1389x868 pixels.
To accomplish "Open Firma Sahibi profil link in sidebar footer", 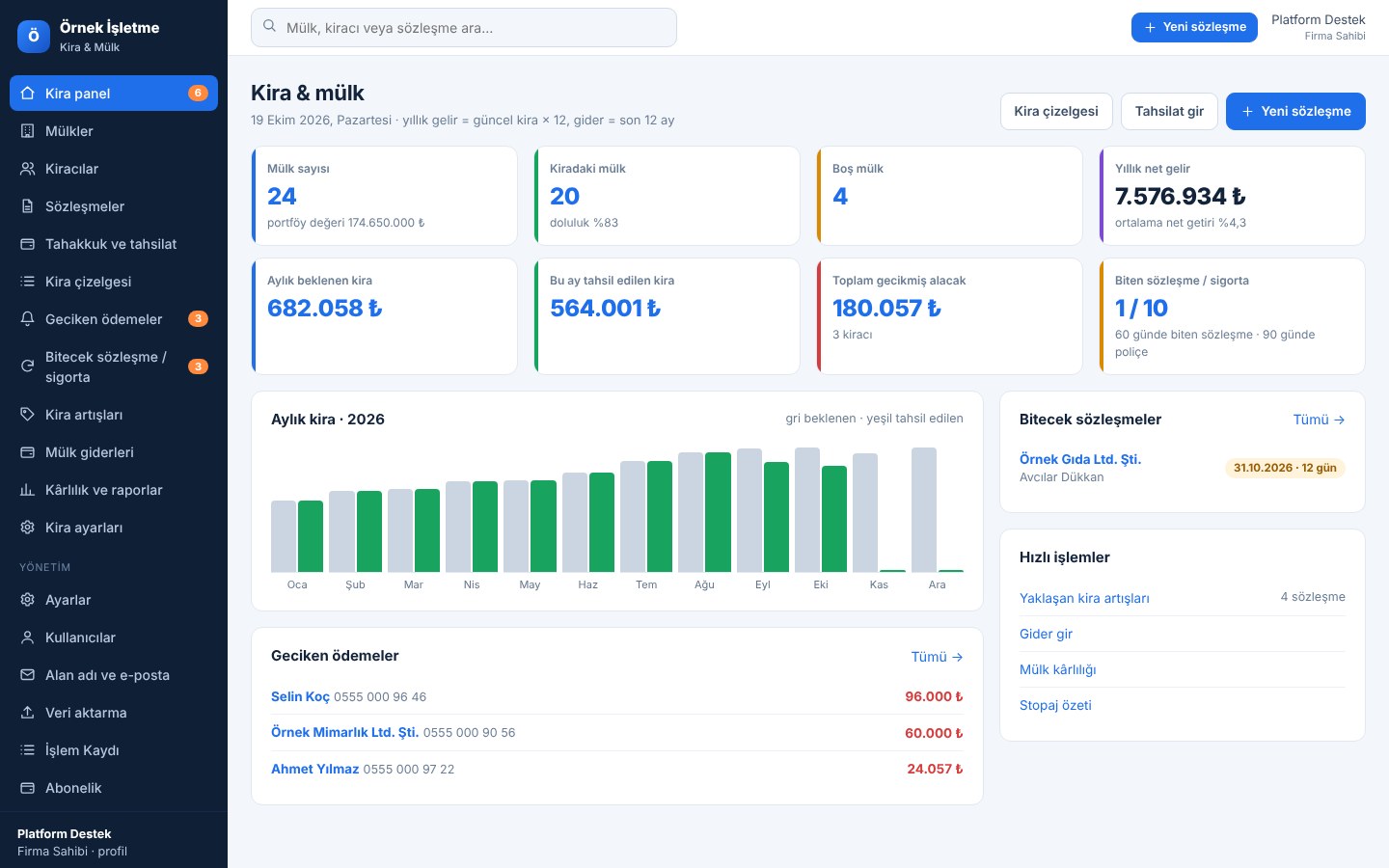I will click(x=72, y=852).
